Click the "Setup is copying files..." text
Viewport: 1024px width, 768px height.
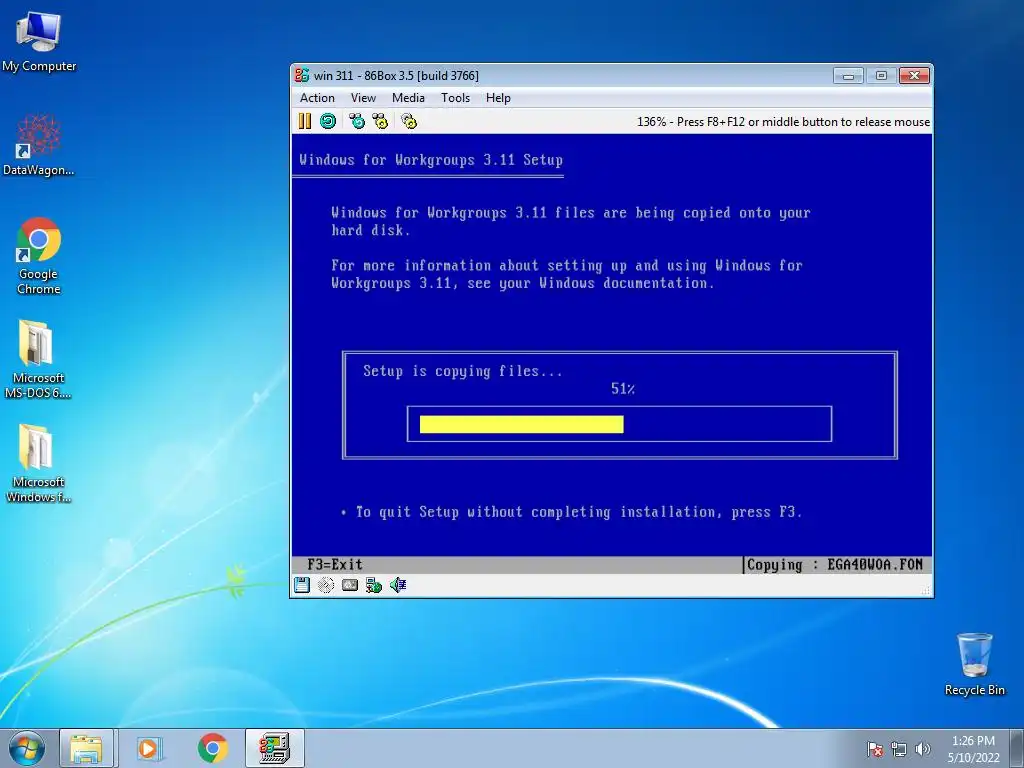[462, 371]
